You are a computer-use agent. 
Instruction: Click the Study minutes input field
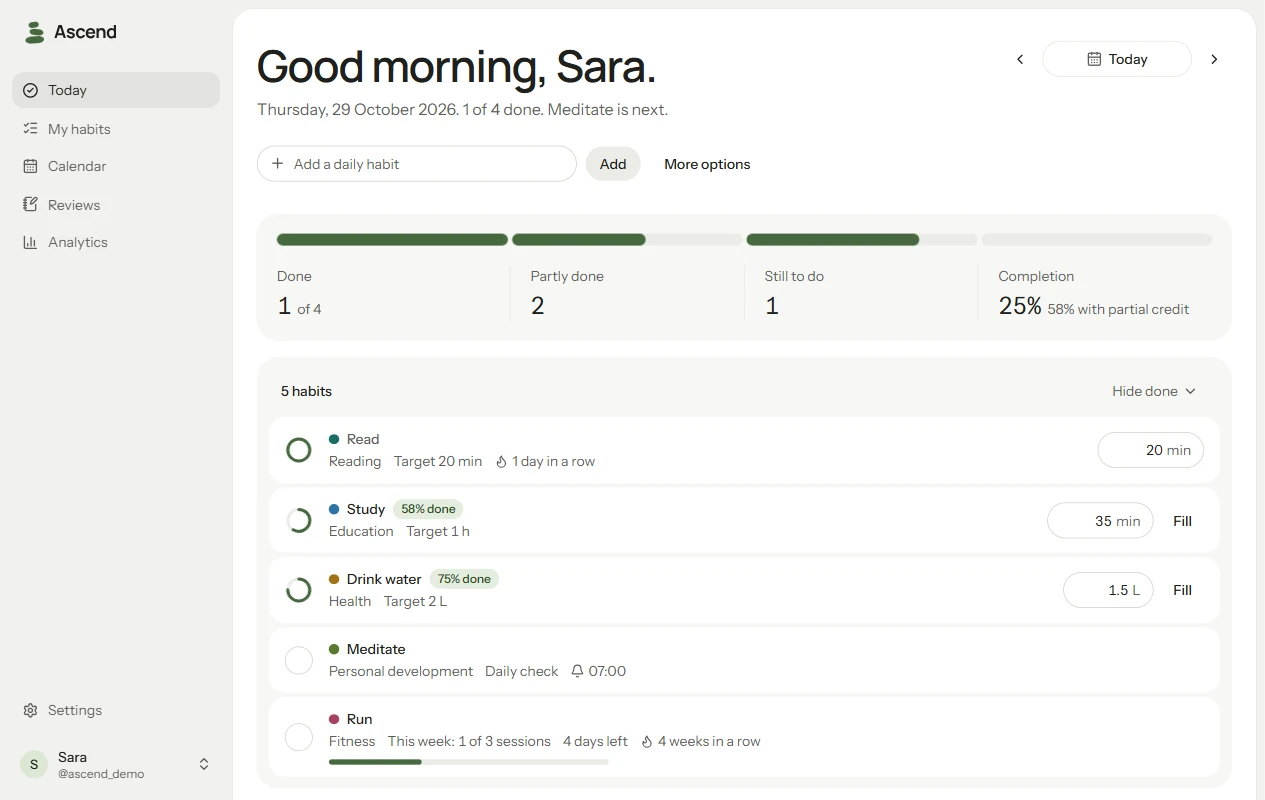pos(1100,521)
